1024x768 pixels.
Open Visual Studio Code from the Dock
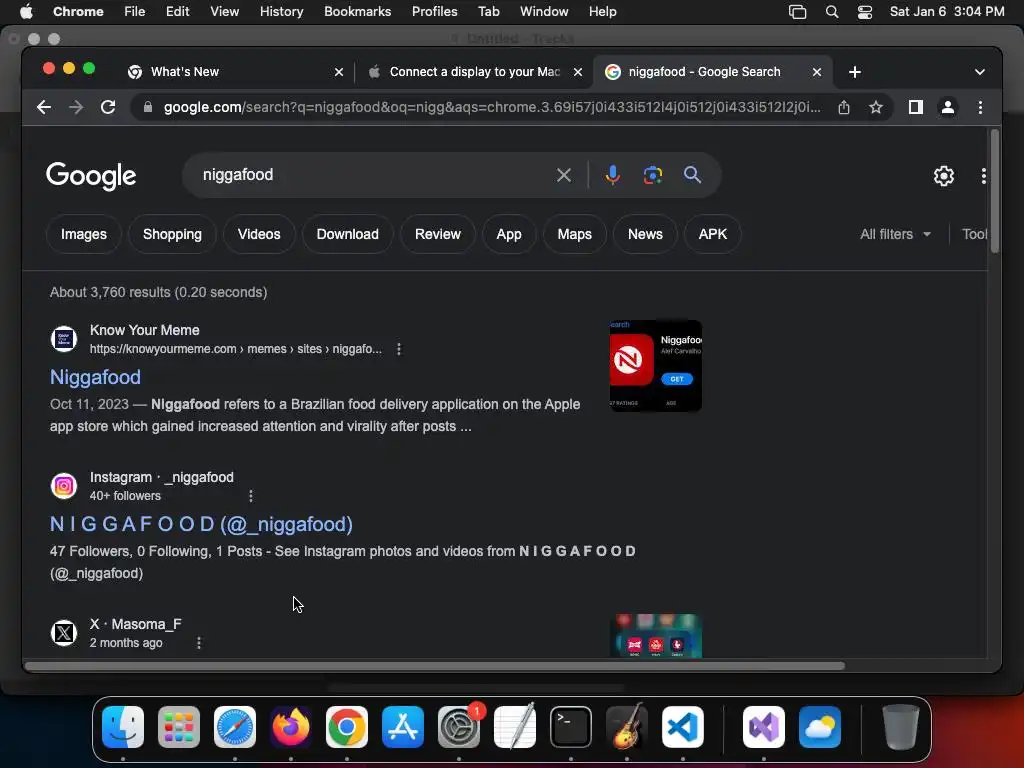pyautogui.click(x=682, y=727)
